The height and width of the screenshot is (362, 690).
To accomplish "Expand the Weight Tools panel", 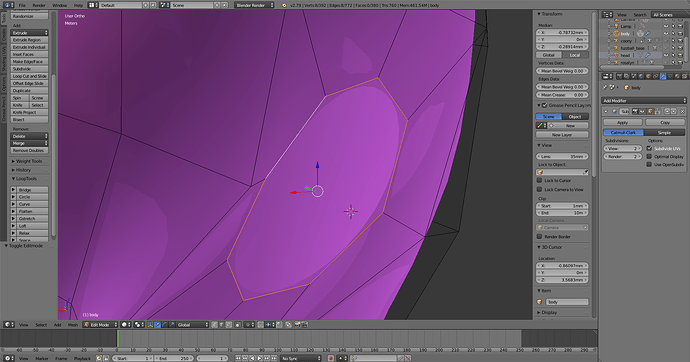I will coord(29,161).
